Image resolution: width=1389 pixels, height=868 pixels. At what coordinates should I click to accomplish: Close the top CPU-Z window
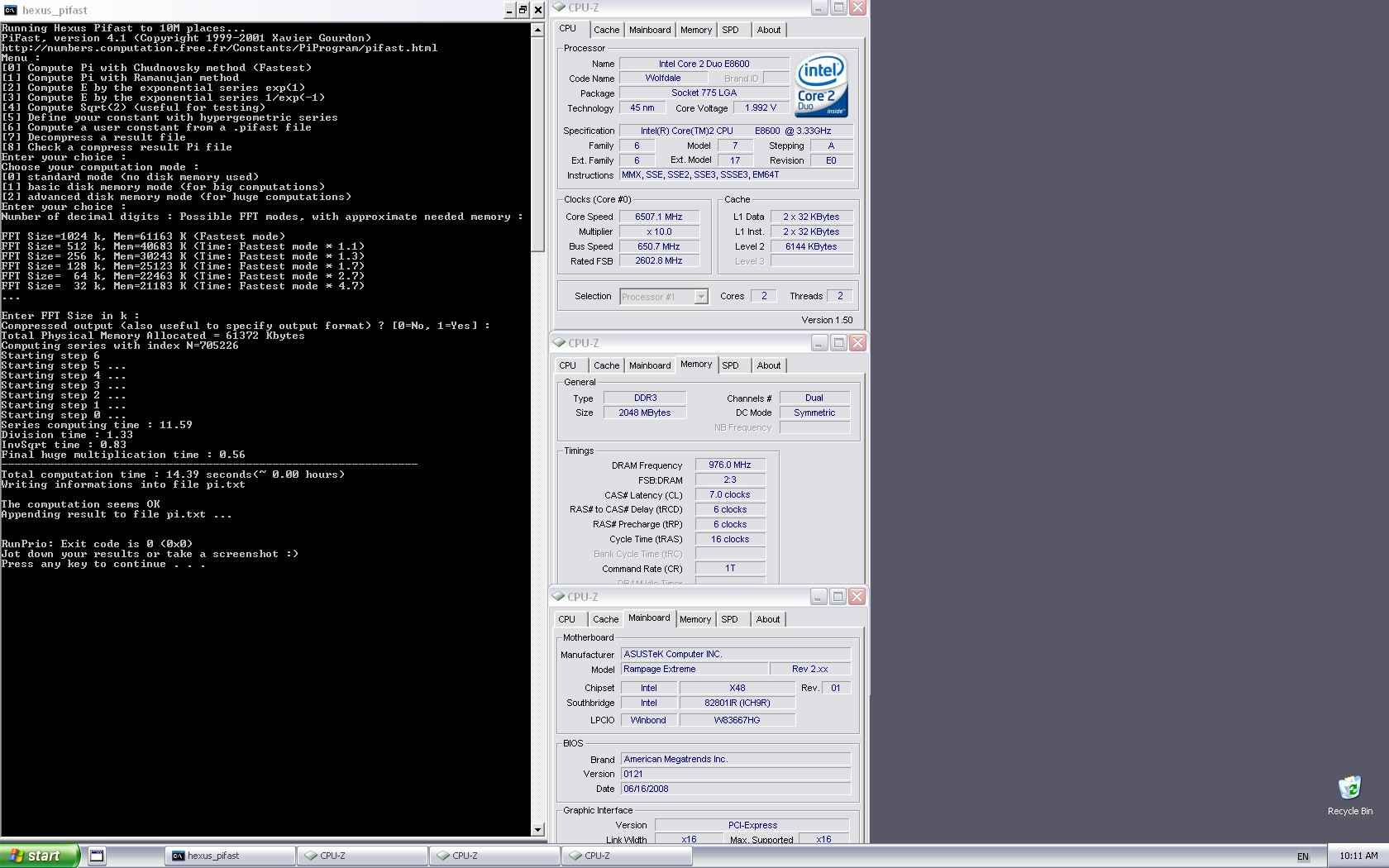click(857, 7)
